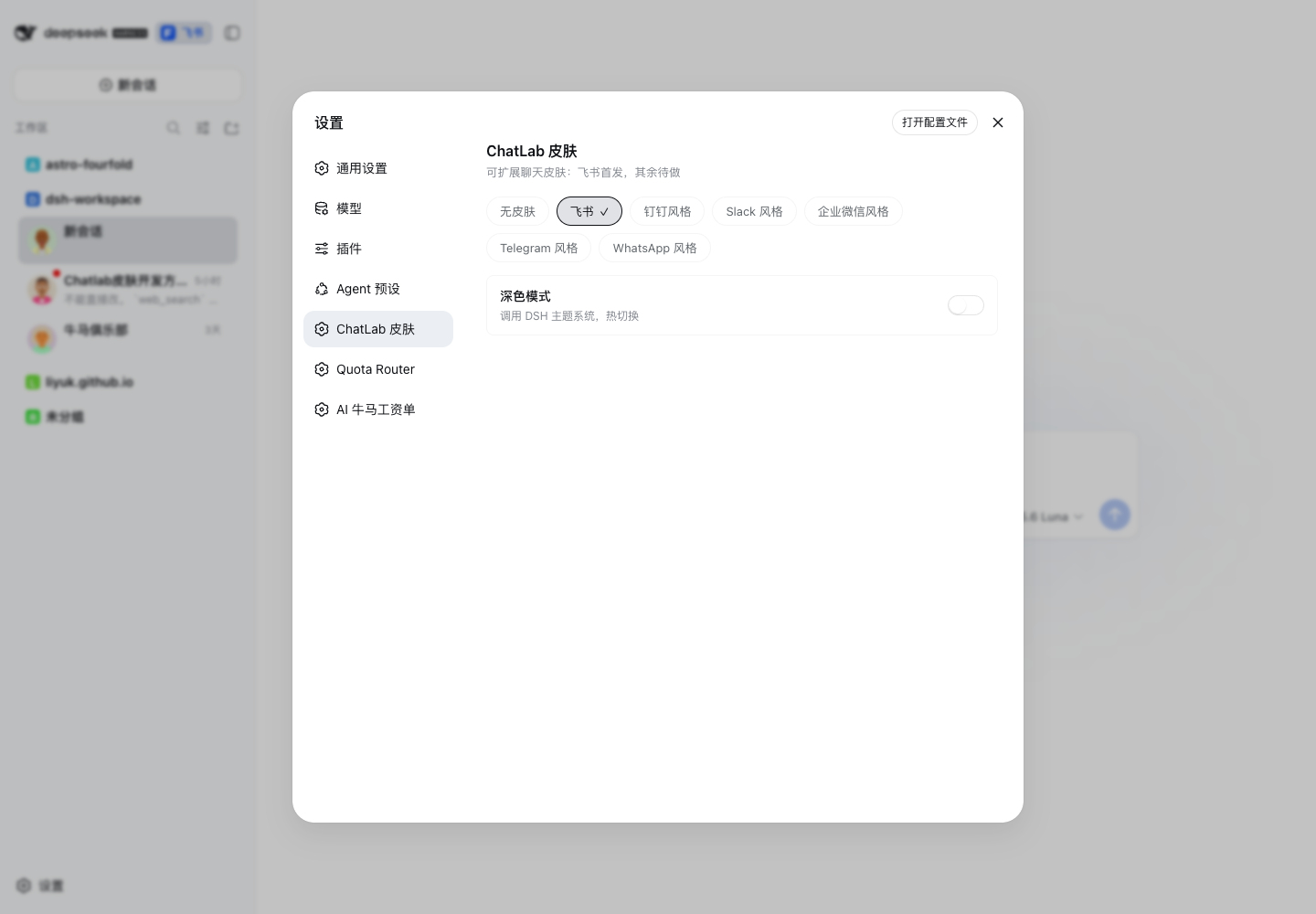
Task: Open Agent 预设 settings section
Action: click(x=378, y=289)
